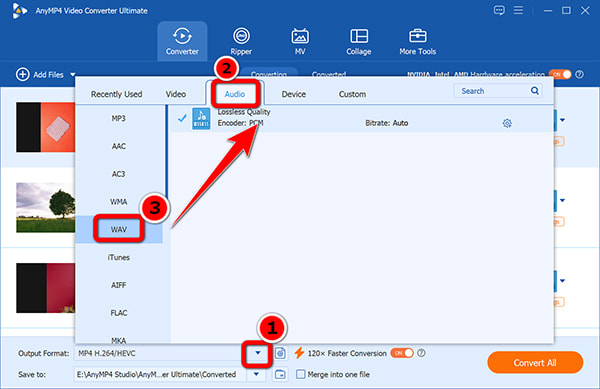Open format dropdown for tree video
This screenshot has height=389, width=600.
pyautogui.click(x=562, y=200)
